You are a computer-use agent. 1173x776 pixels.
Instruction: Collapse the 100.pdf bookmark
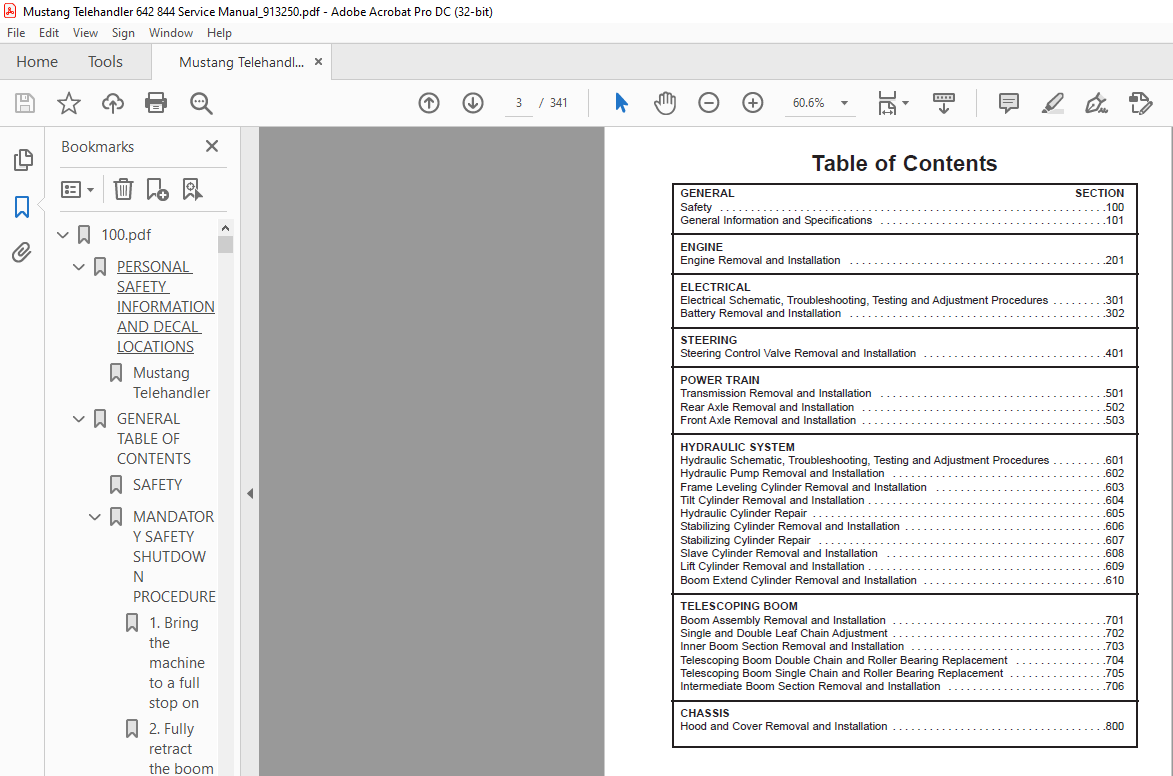(x=63, y=235)
